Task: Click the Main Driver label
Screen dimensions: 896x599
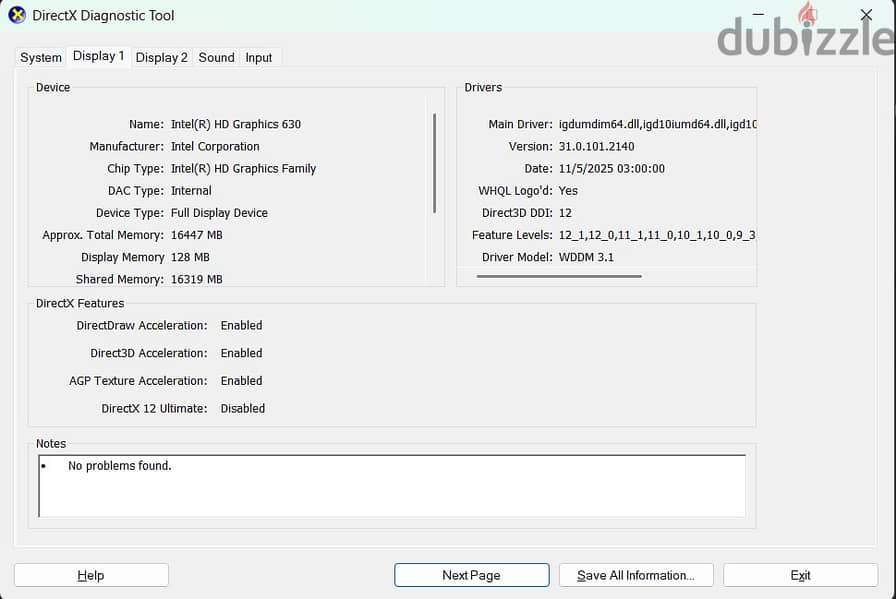Action: pos(520,124)
